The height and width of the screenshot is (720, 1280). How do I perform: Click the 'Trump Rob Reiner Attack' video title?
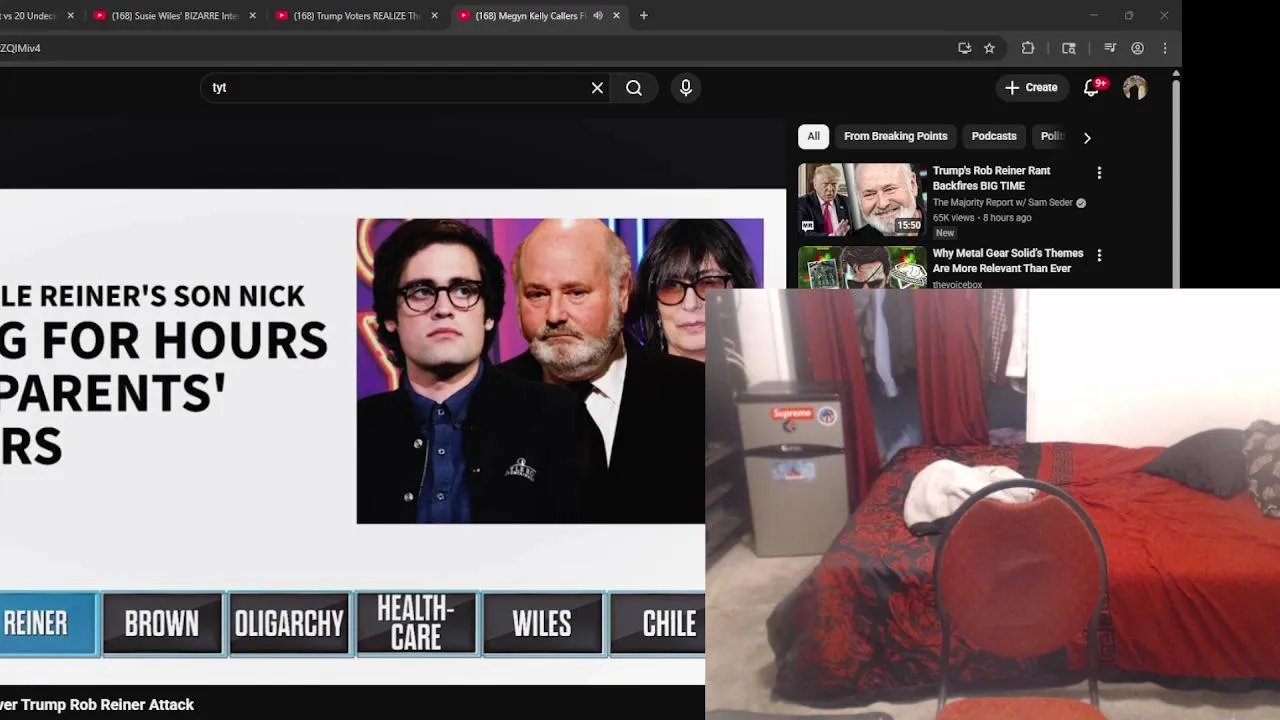(x=97, y=705)
